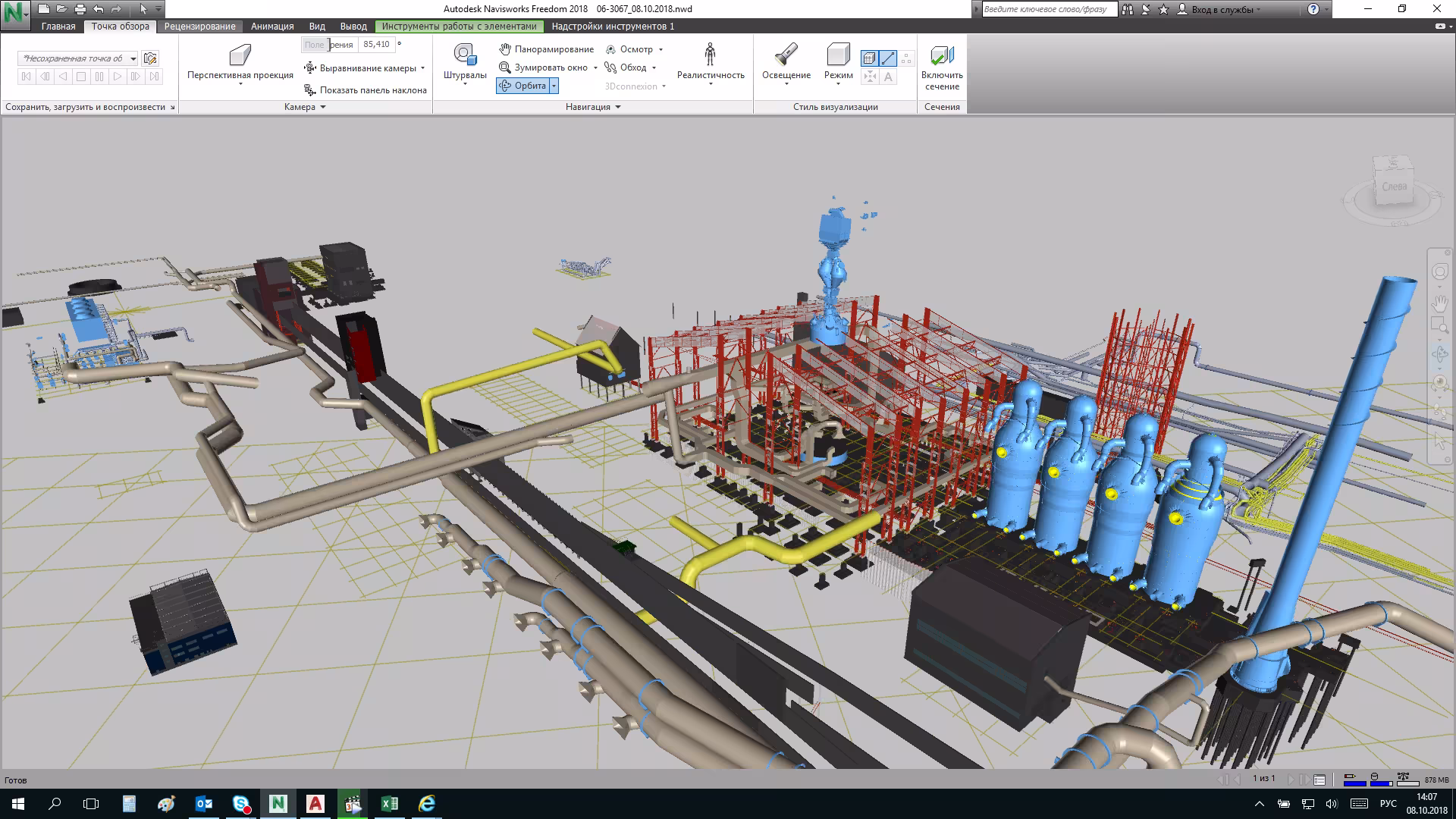
Task: Toggle the lines render style button
Action: coord(888,58)
